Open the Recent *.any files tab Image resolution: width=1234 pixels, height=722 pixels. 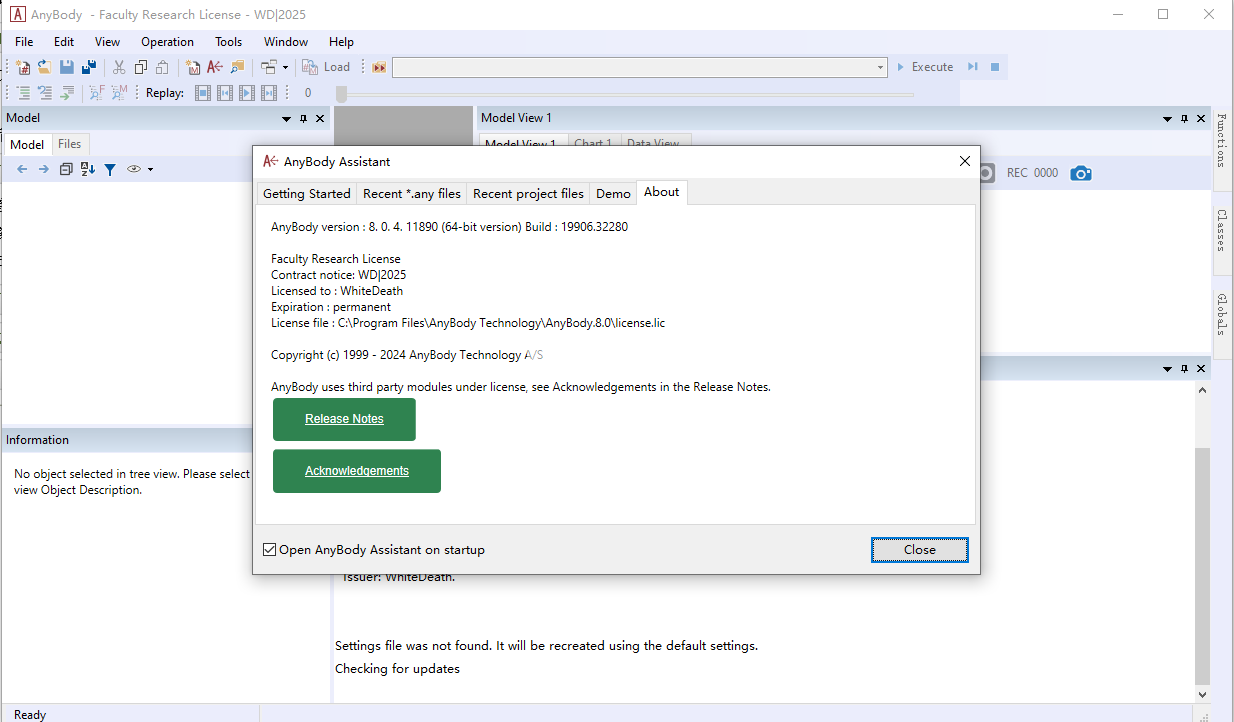tap(412, 193)
